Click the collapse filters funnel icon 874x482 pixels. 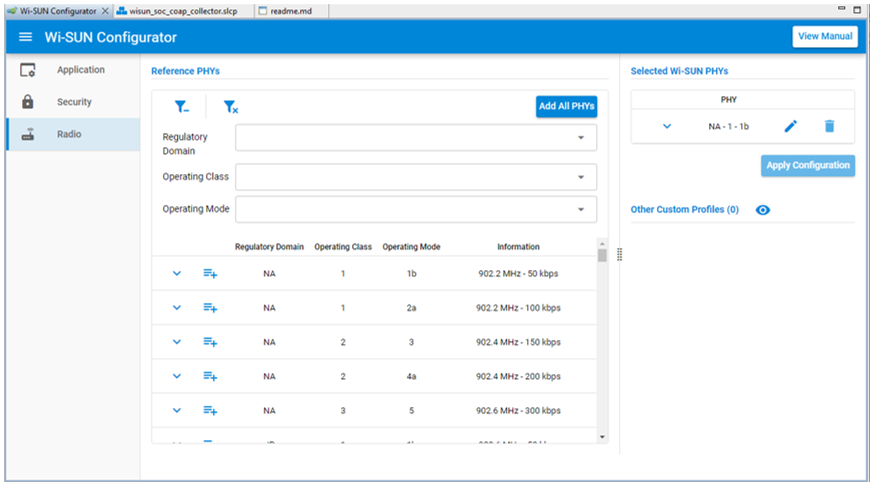pyautogui.click(x=181, y=106)
